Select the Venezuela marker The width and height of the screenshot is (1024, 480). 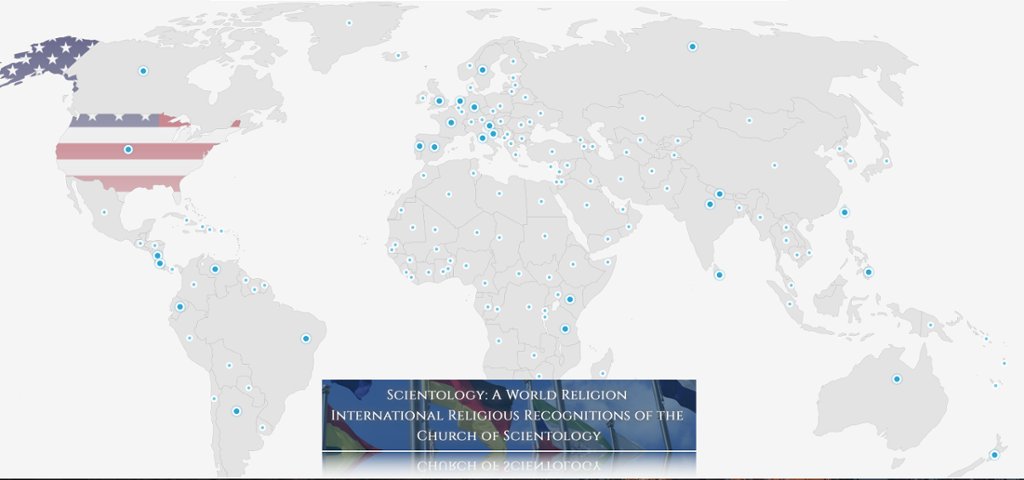[215, 269]
